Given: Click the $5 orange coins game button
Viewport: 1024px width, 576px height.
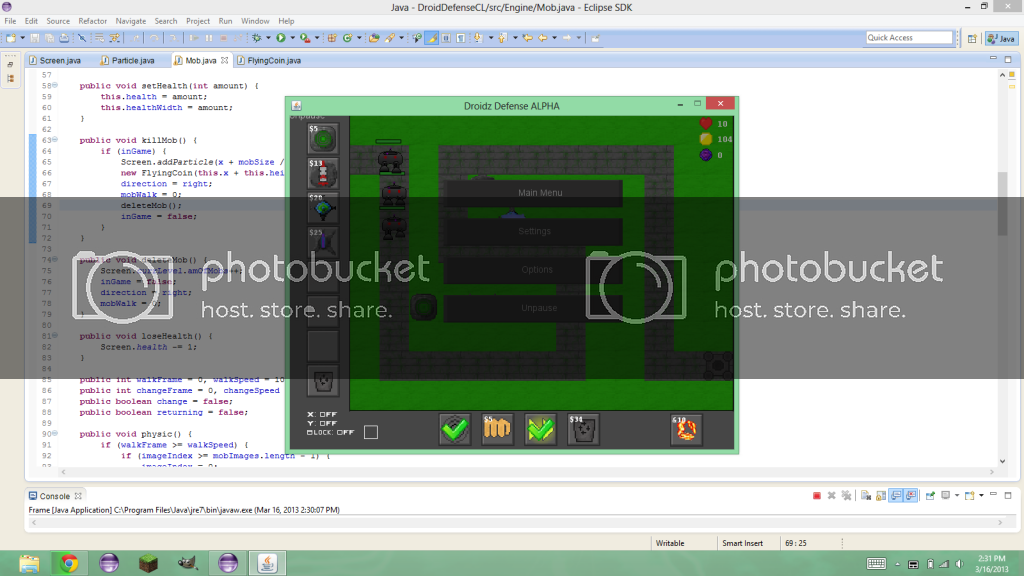Looking at the screenshot, I should [x=497, y=429].
